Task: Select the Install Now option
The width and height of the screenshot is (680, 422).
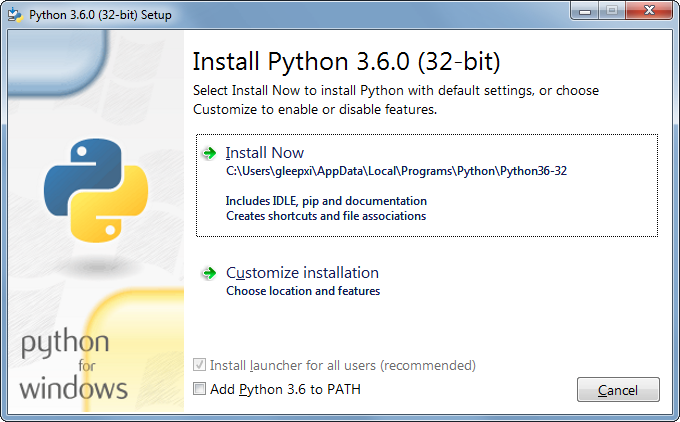Action: tap(427, 185)
